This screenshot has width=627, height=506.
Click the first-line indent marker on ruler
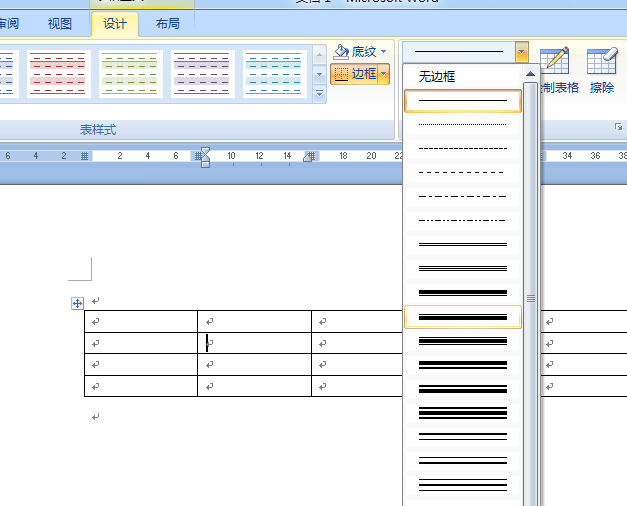tap(205, 151)
